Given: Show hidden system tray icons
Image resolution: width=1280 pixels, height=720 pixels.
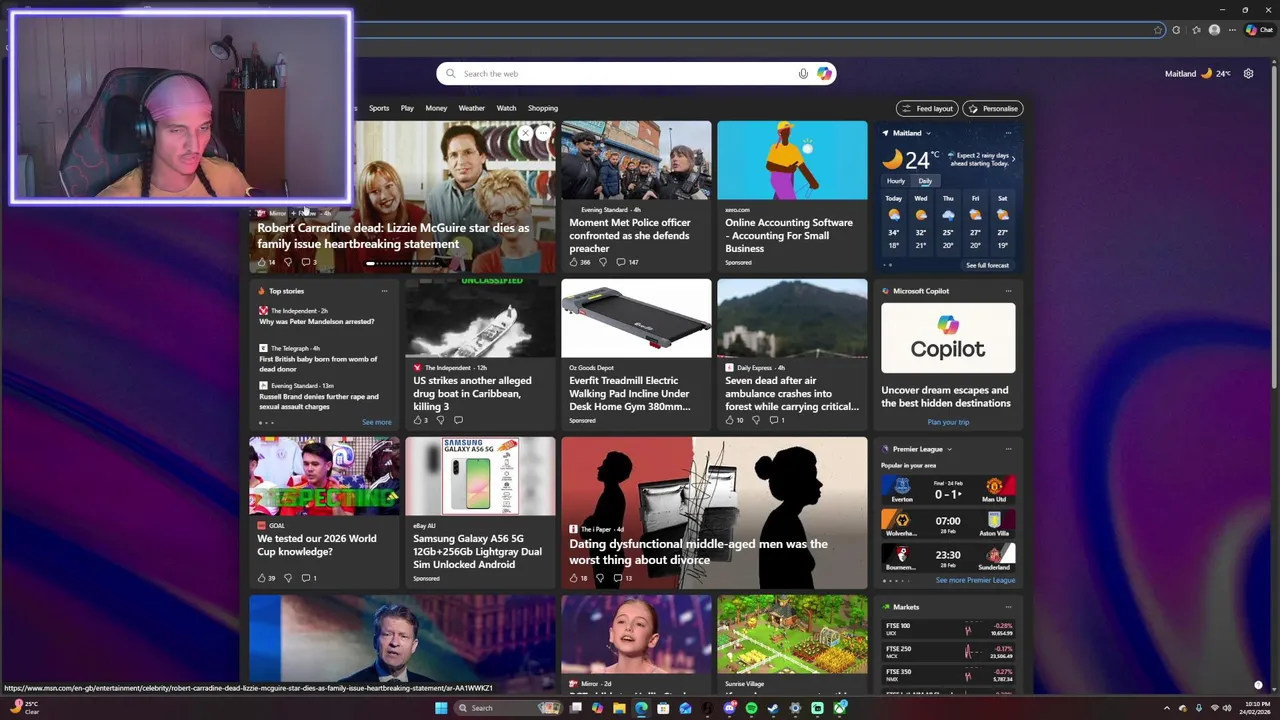Looking at the screenshot, I should (x=1167, y=708).
